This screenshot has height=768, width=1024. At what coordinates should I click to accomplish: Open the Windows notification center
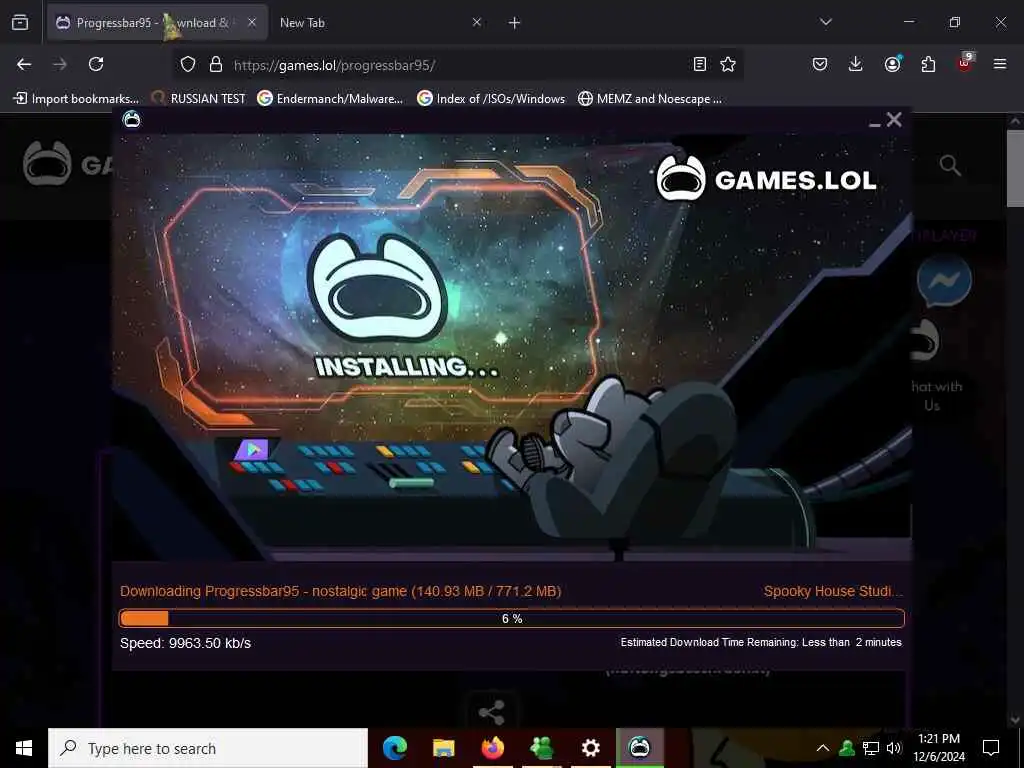[991, 748]
